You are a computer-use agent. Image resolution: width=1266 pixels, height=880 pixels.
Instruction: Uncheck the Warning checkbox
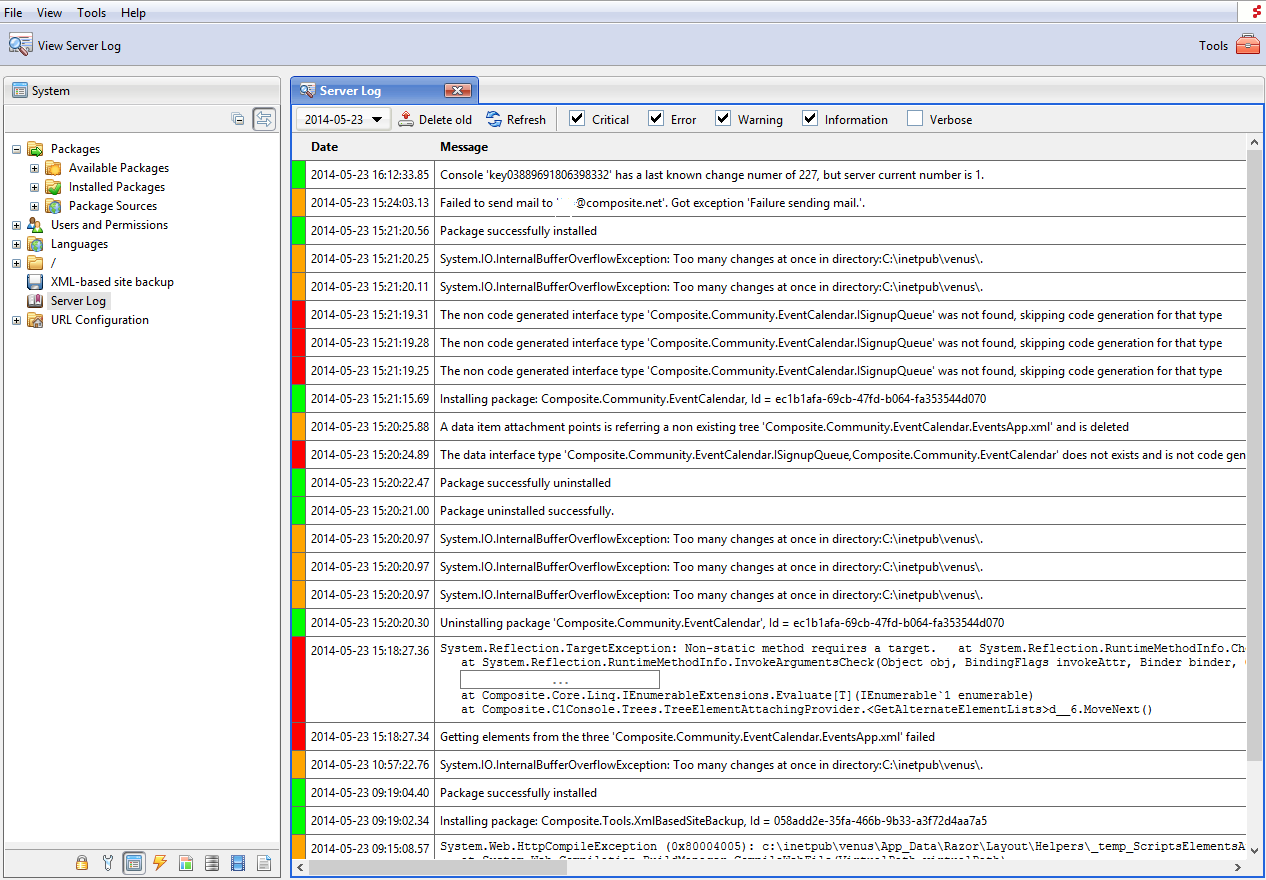coord(722,118)
